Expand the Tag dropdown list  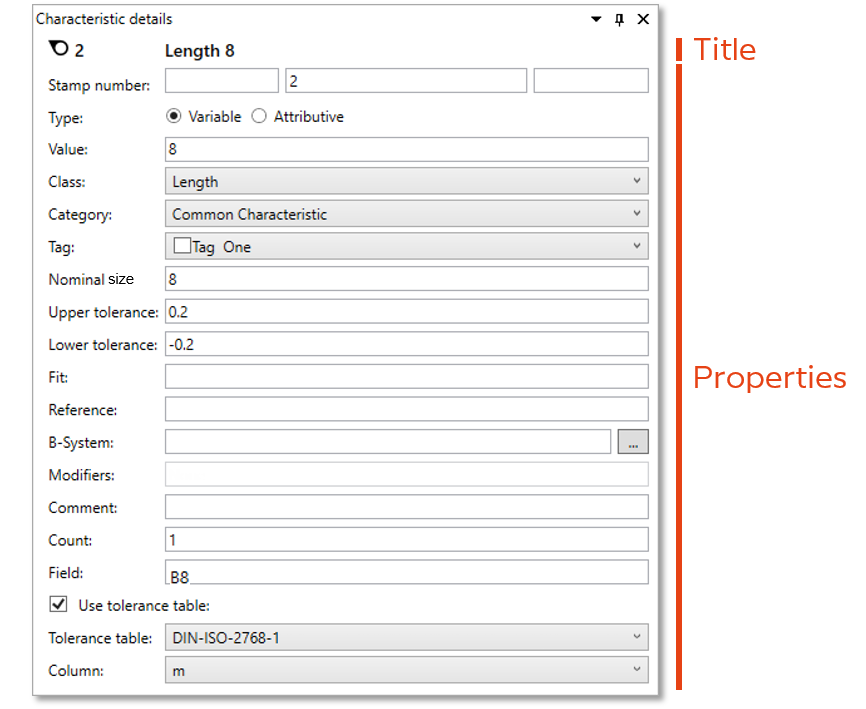click(637, 246)
